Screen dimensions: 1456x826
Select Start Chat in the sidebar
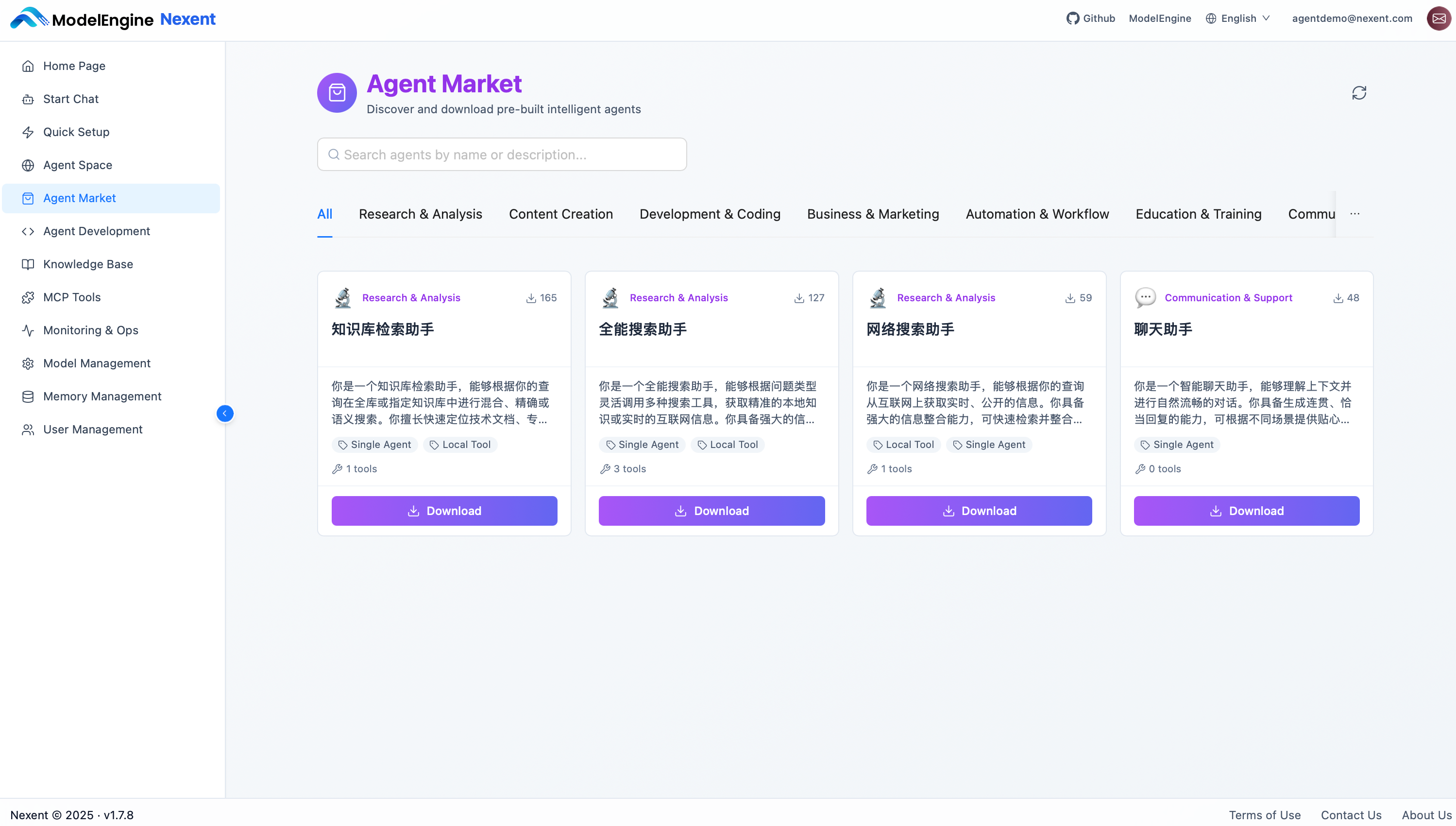click(x=70, y=99)
